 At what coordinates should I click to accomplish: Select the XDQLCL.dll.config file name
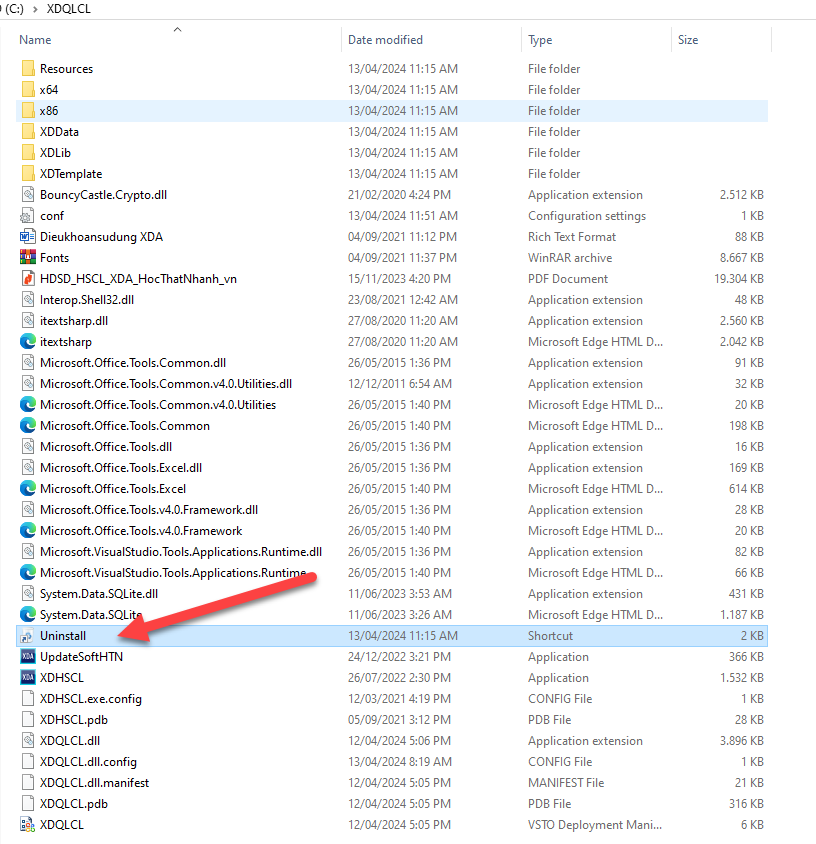(88, 762)
